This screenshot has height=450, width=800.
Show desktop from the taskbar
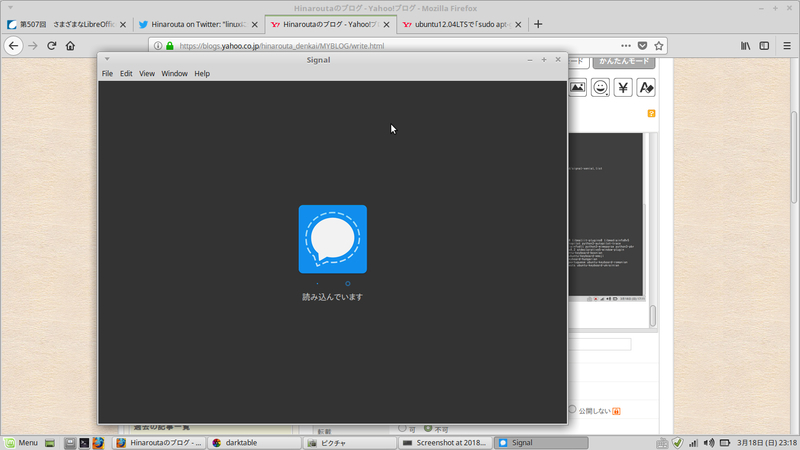click(x=49, y=443)
